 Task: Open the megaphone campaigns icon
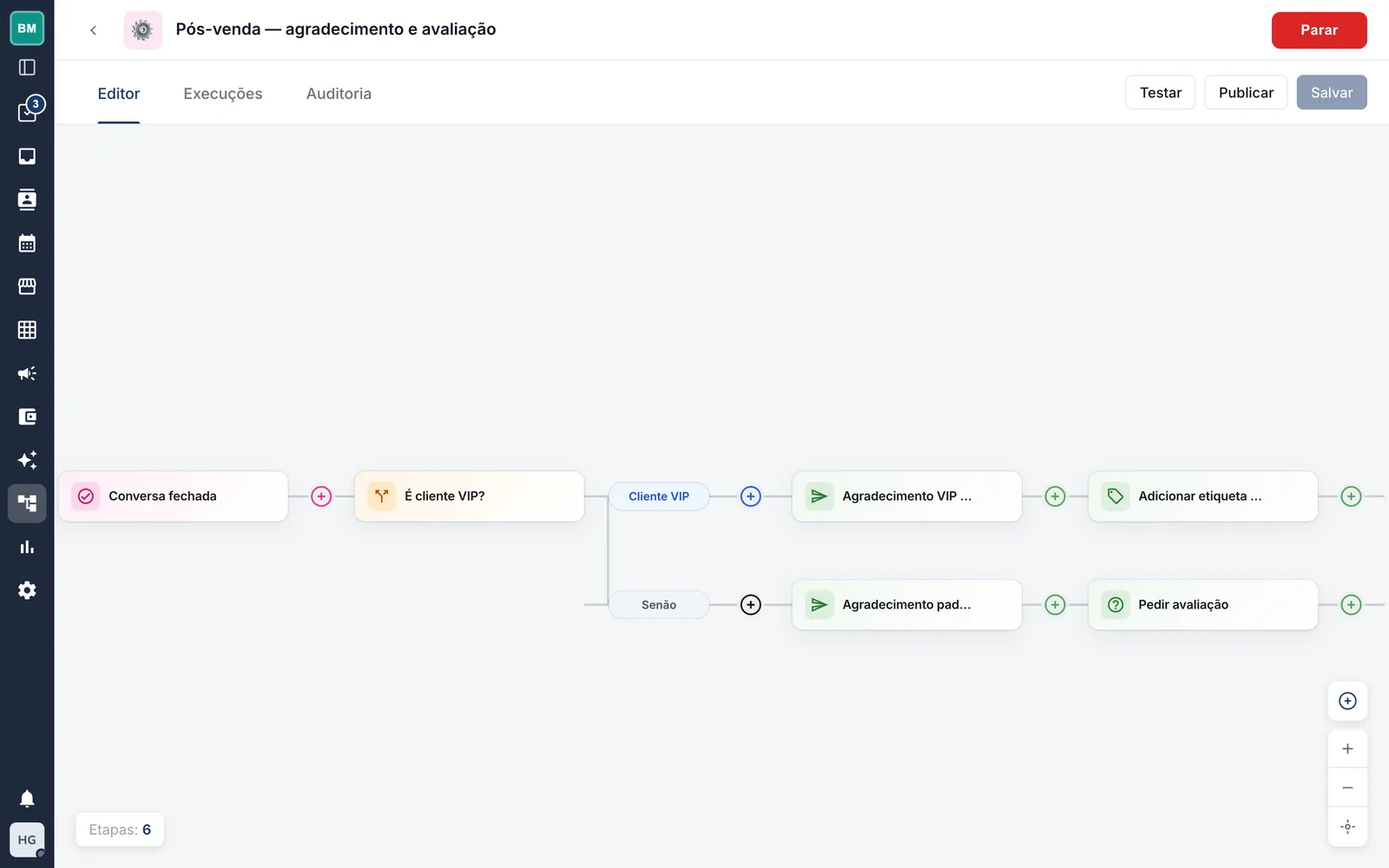tap(27, 373)
